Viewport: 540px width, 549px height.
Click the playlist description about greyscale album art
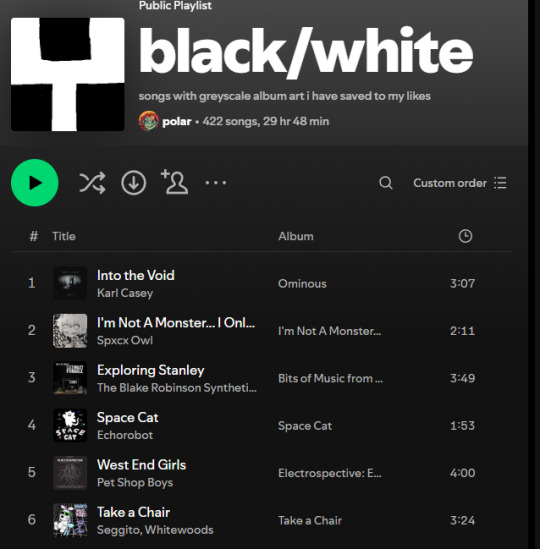point(284,96)
